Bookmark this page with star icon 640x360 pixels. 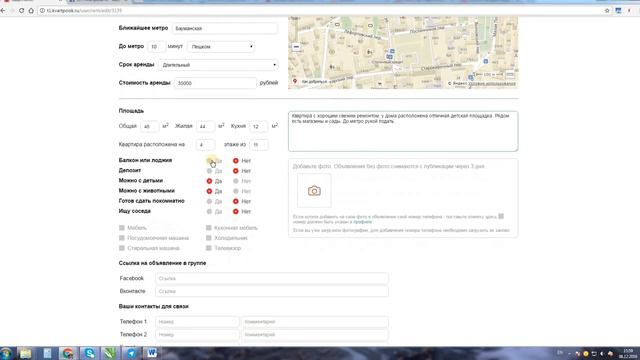click(x=607, y=11)
